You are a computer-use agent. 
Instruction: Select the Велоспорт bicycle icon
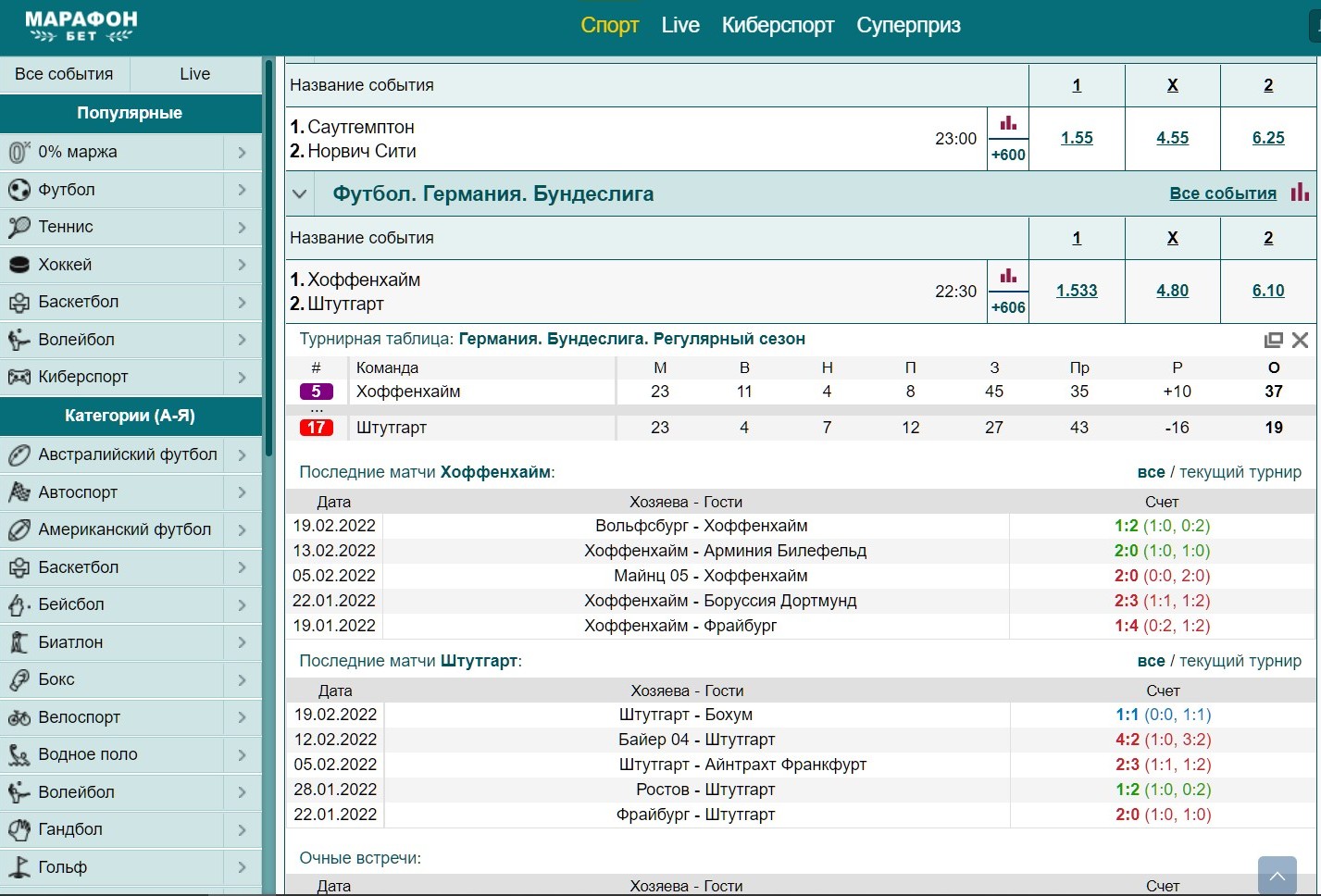19,717
